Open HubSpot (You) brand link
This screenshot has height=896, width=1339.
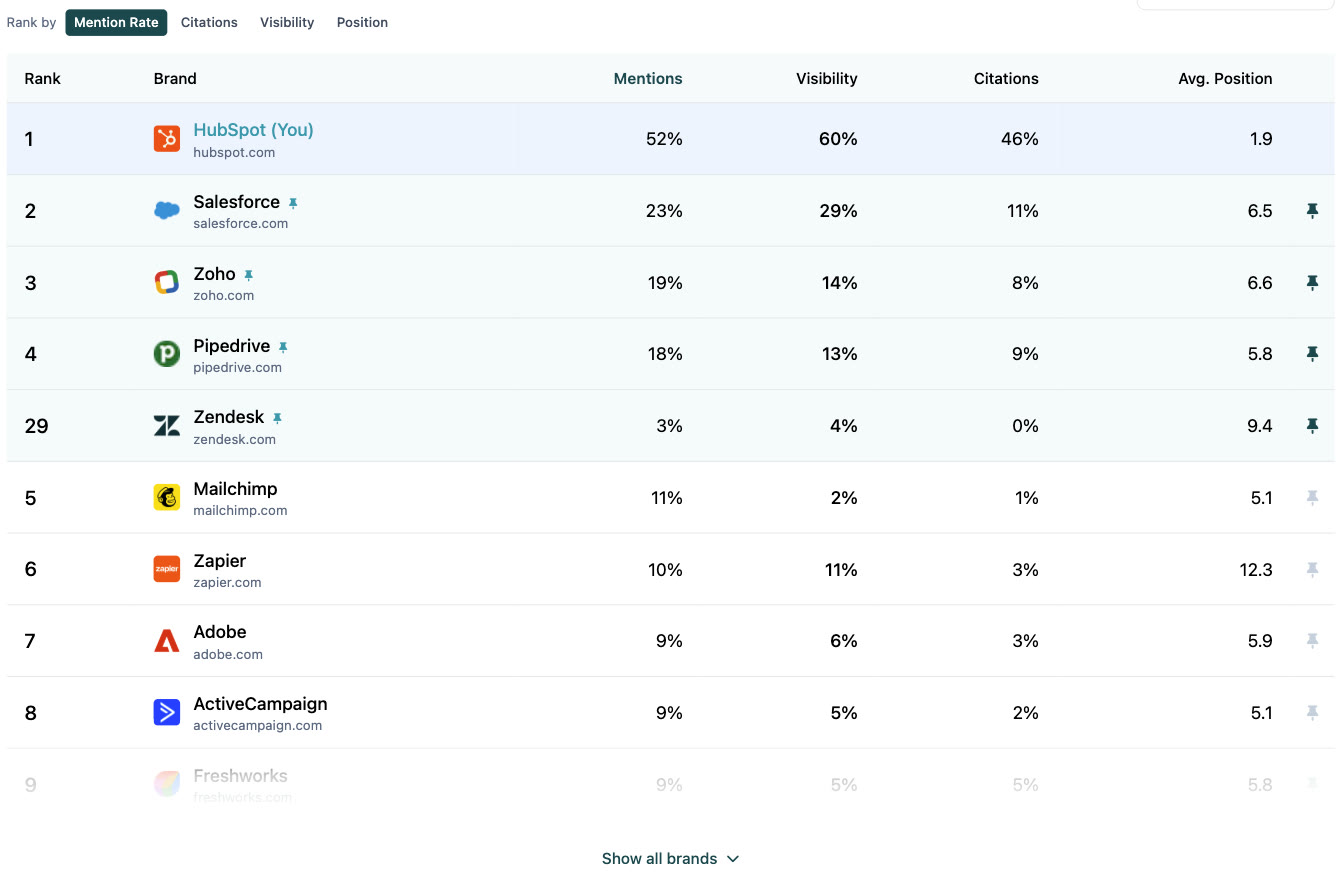click(x=253, y=130)
